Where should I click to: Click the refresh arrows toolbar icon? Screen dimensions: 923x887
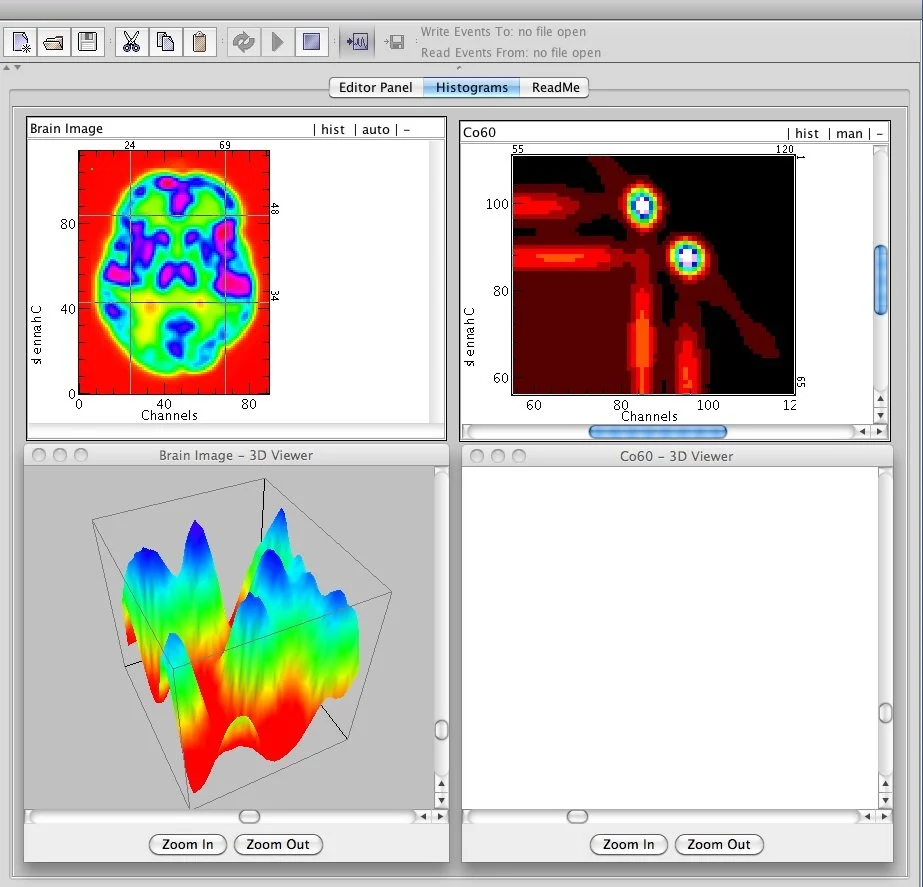243,42
